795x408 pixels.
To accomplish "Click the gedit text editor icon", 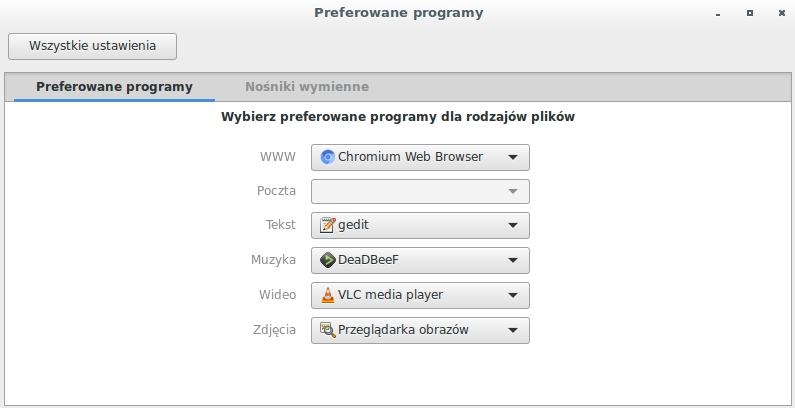I will click(x=327, y=226).
